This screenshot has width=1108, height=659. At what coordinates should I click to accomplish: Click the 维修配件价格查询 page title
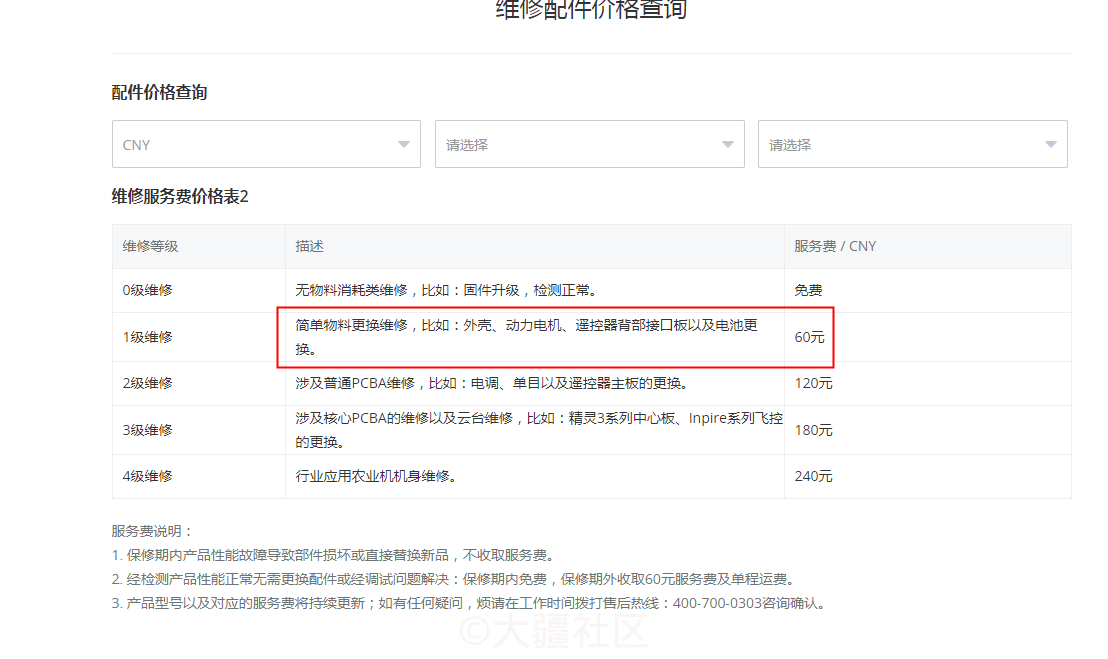point(591,10)
